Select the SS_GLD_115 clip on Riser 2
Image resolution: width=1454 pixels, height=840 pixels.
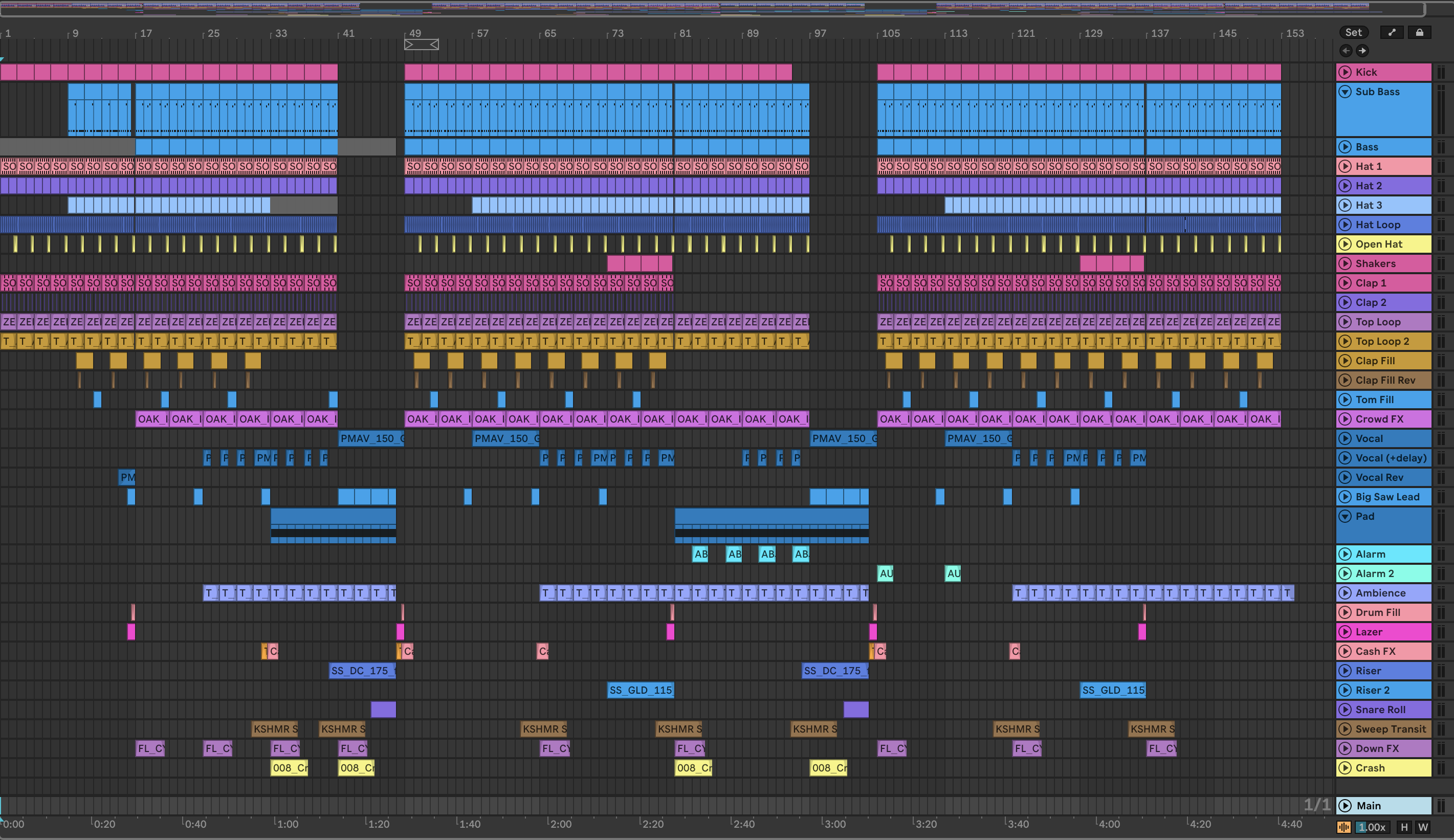pos(641,690)
